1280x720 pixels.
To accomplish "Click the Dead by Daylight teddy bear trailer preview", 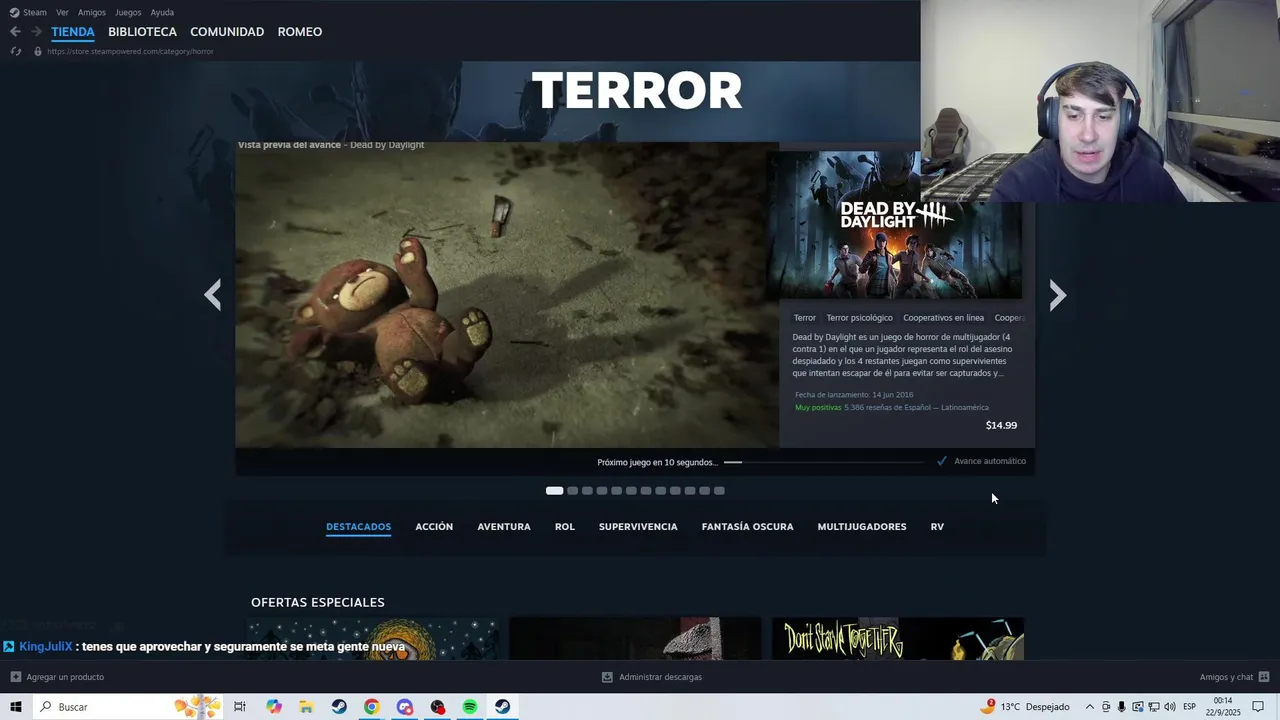I will (x=506, y=295).
